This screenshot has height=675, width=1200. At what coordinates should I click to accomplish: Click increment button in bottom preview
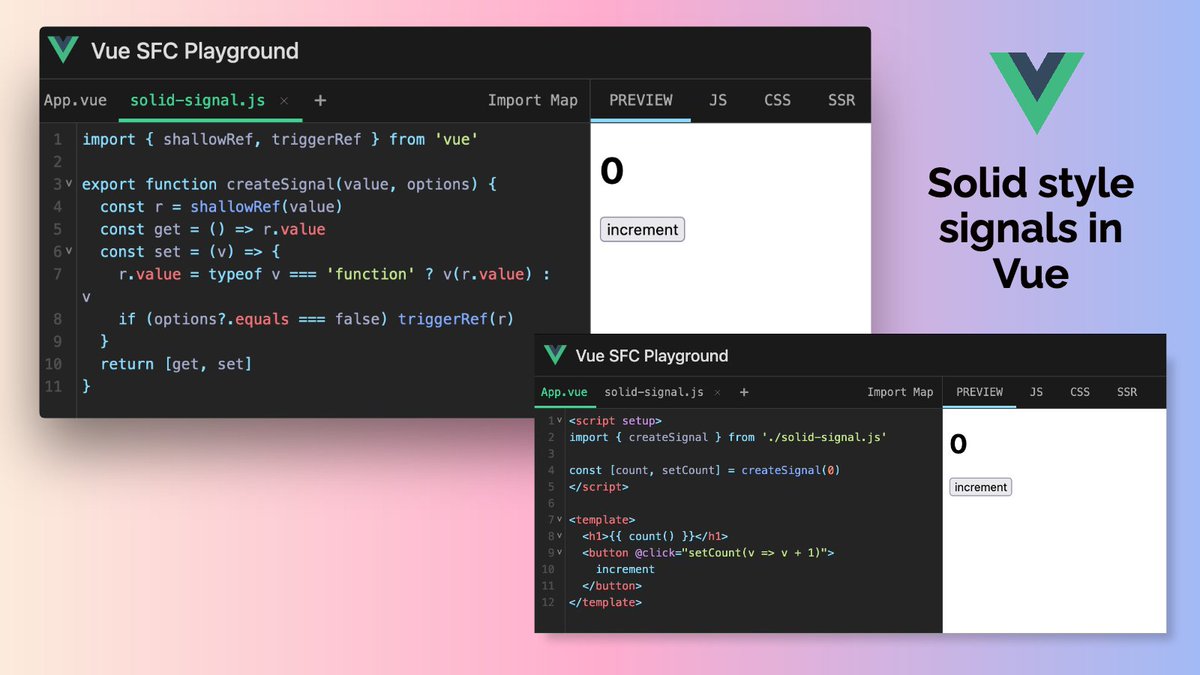tap(980, 487)
